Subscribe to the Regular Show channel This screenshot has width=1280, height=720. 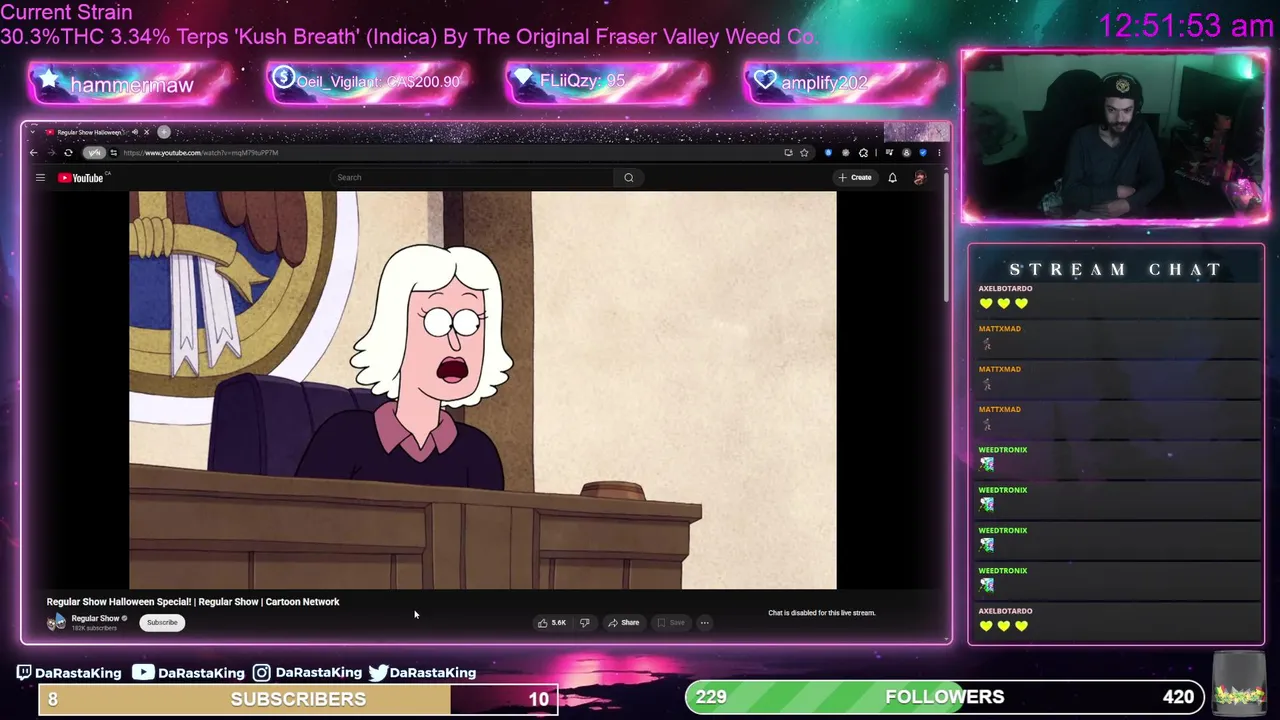click(162, 623)
